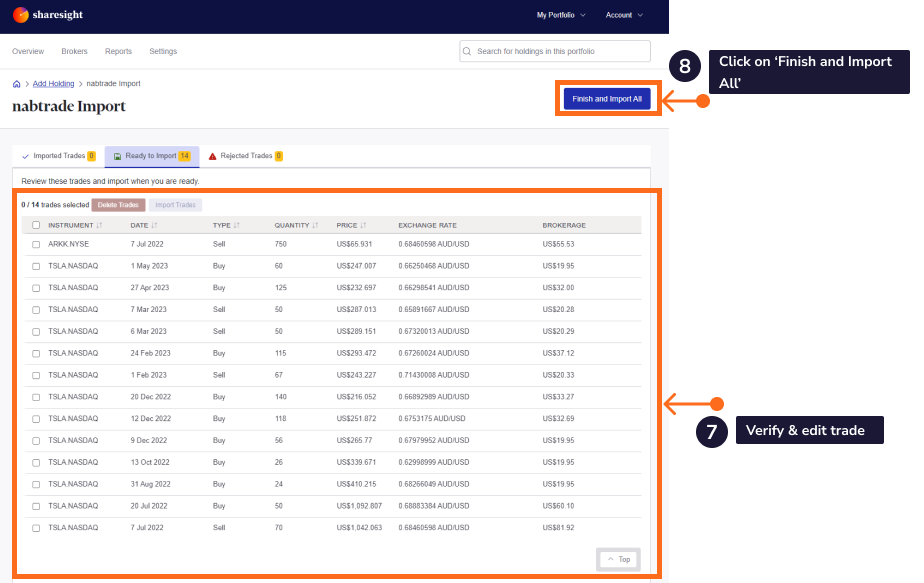Click the BROKERAGE column header
This screenshot has height=583, width=924.
coord(564,225)
